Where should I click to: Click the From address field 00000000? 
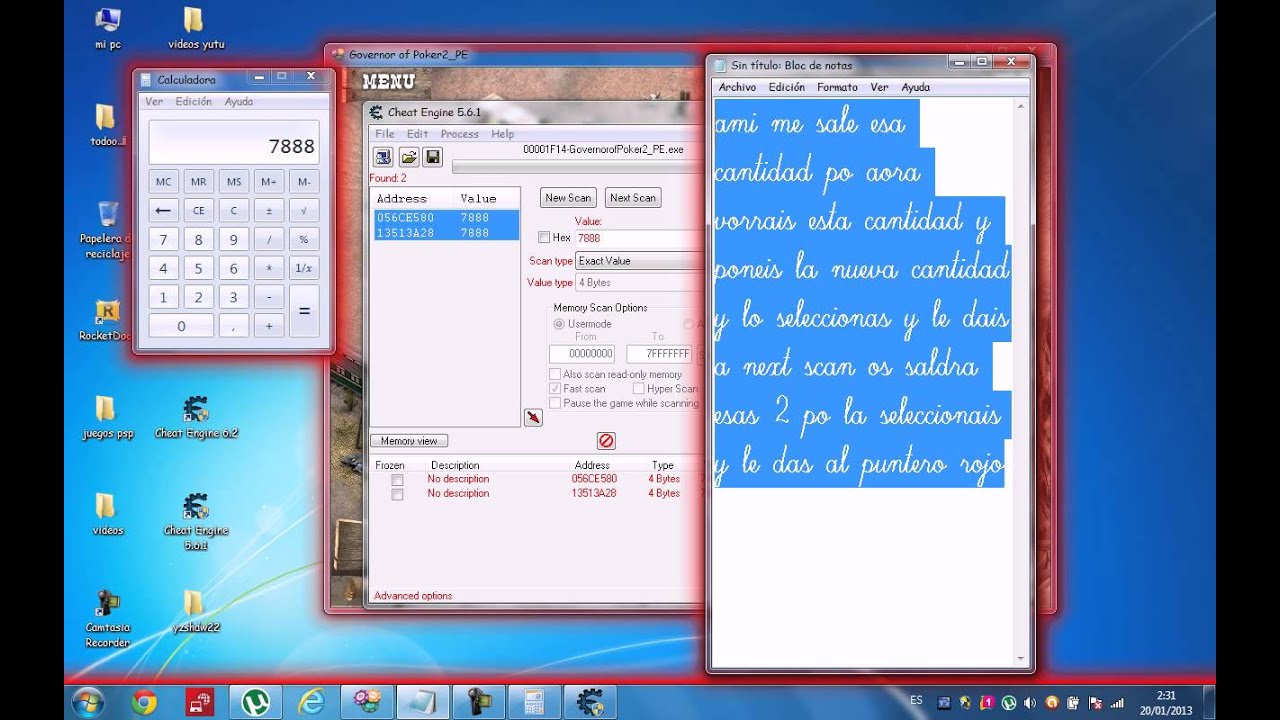point(582,354)
